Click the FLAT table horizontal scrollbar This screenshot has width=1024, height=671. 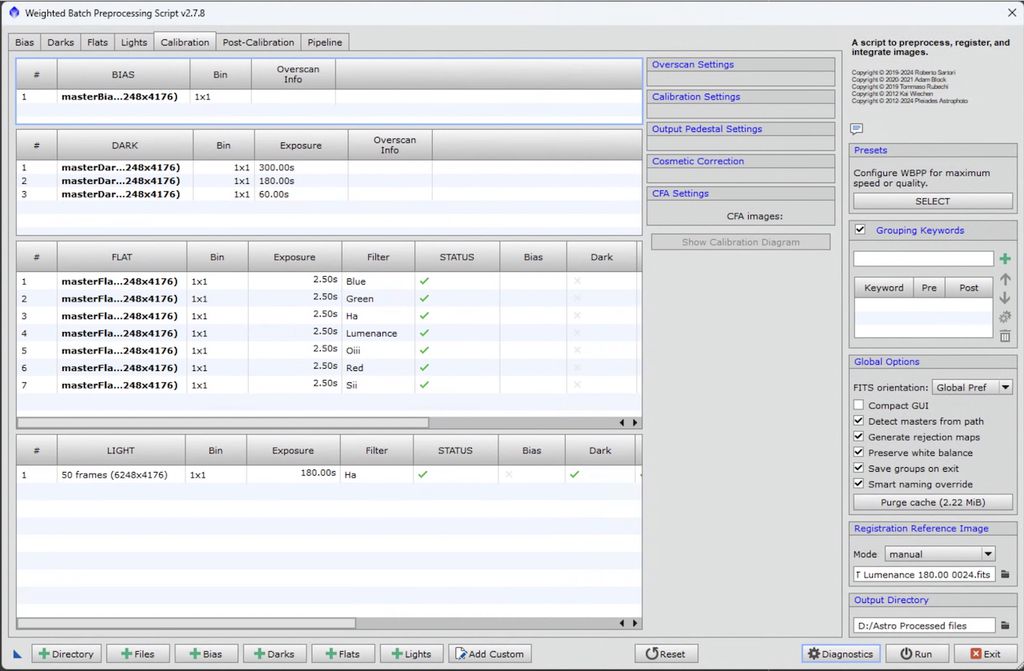click(x=223, y=423)
